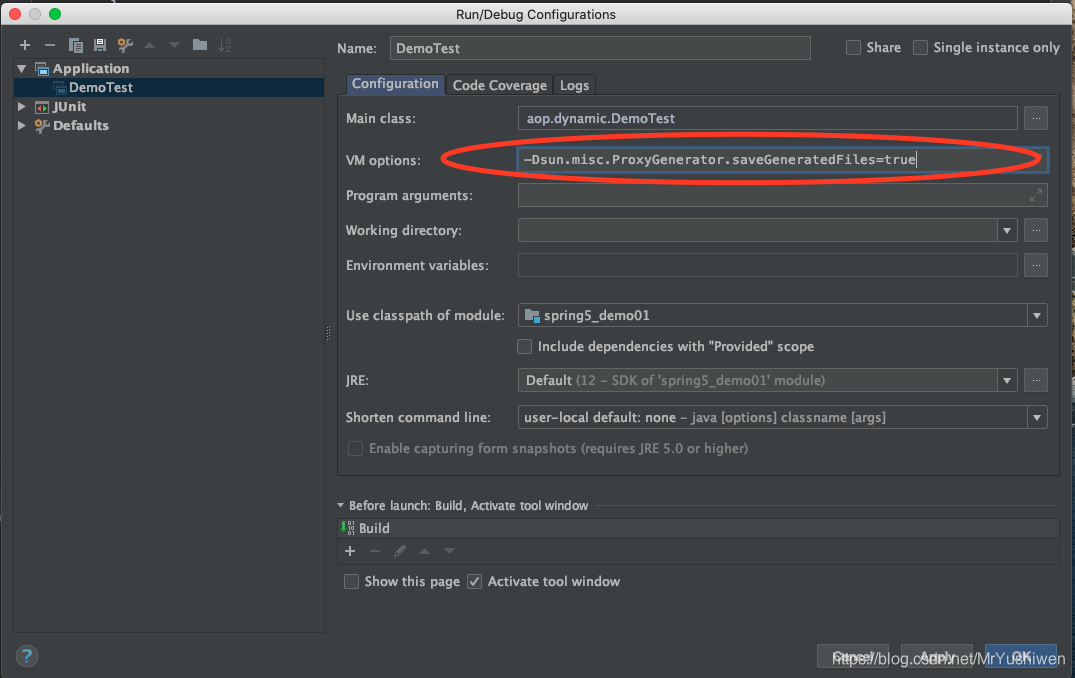Remove selected configuration with minus icon
Screen dimensions: 1075x678
pos(49,45)
